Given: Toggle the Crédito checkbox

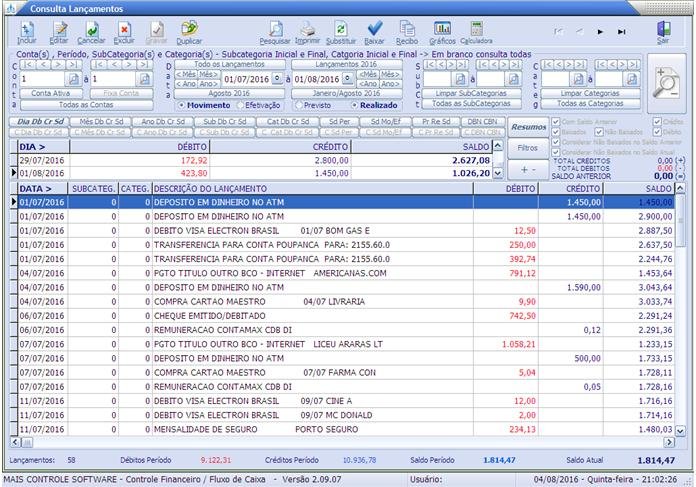Looking at the screenshot, I should point(657,122).
